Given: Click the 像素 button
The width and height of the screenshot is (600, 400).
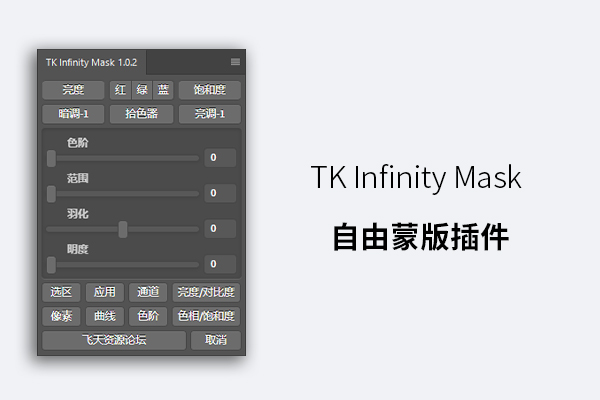Looking at the screenshot, I should pos(61,316).
